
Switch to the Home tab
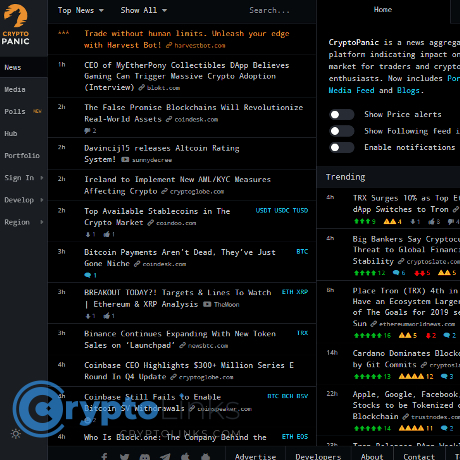tap(383, 10)
